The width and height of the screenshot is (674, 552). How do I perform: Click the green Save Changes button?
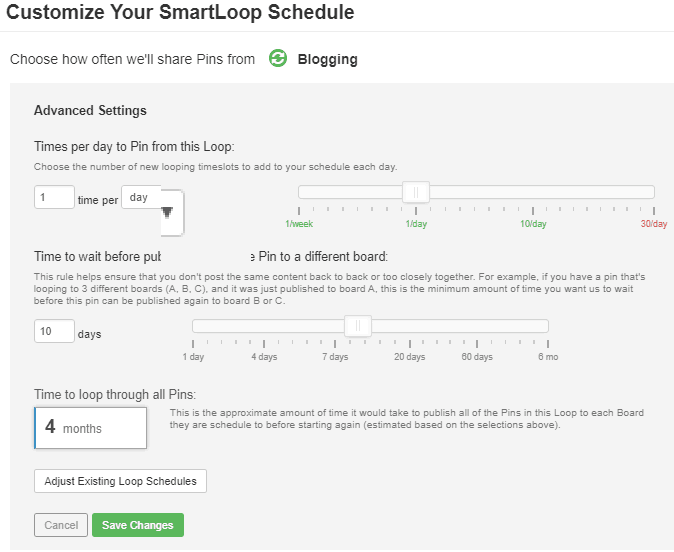138,525
